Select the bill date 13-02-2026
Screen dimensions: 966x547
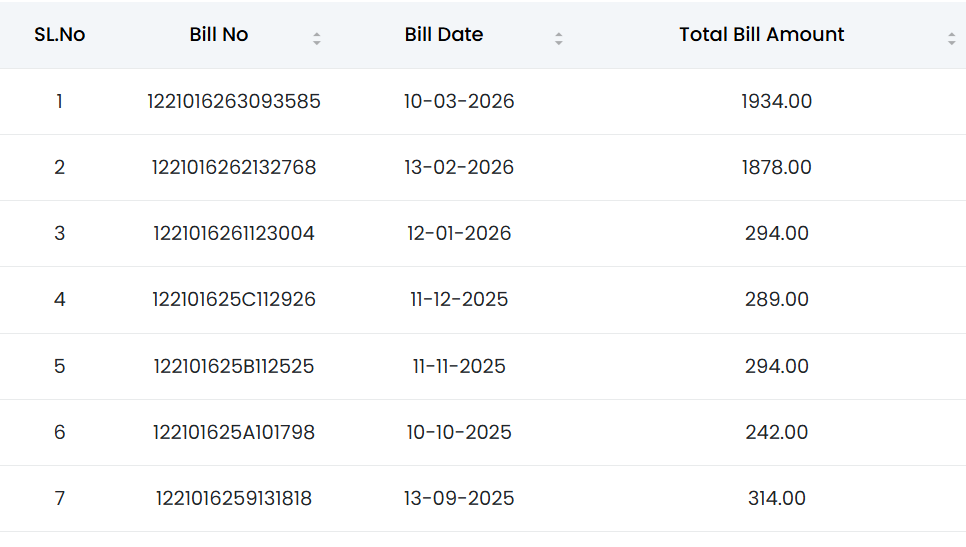(x=459, y=167)
